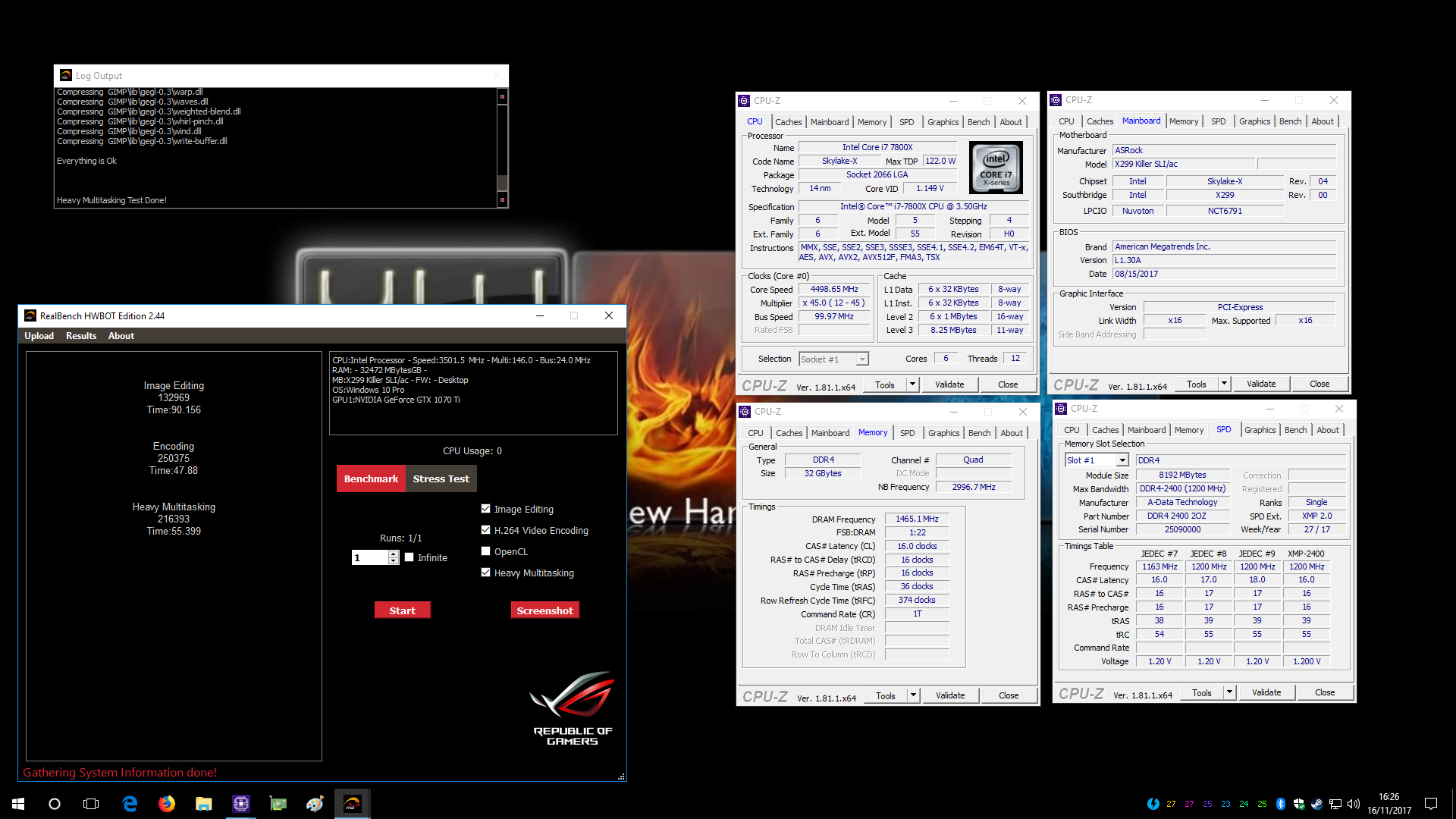The width and height of the screenshot is (1456, 819).
Task: Click the yellow 27 temperature tray reading
Action: point(1171,804)
